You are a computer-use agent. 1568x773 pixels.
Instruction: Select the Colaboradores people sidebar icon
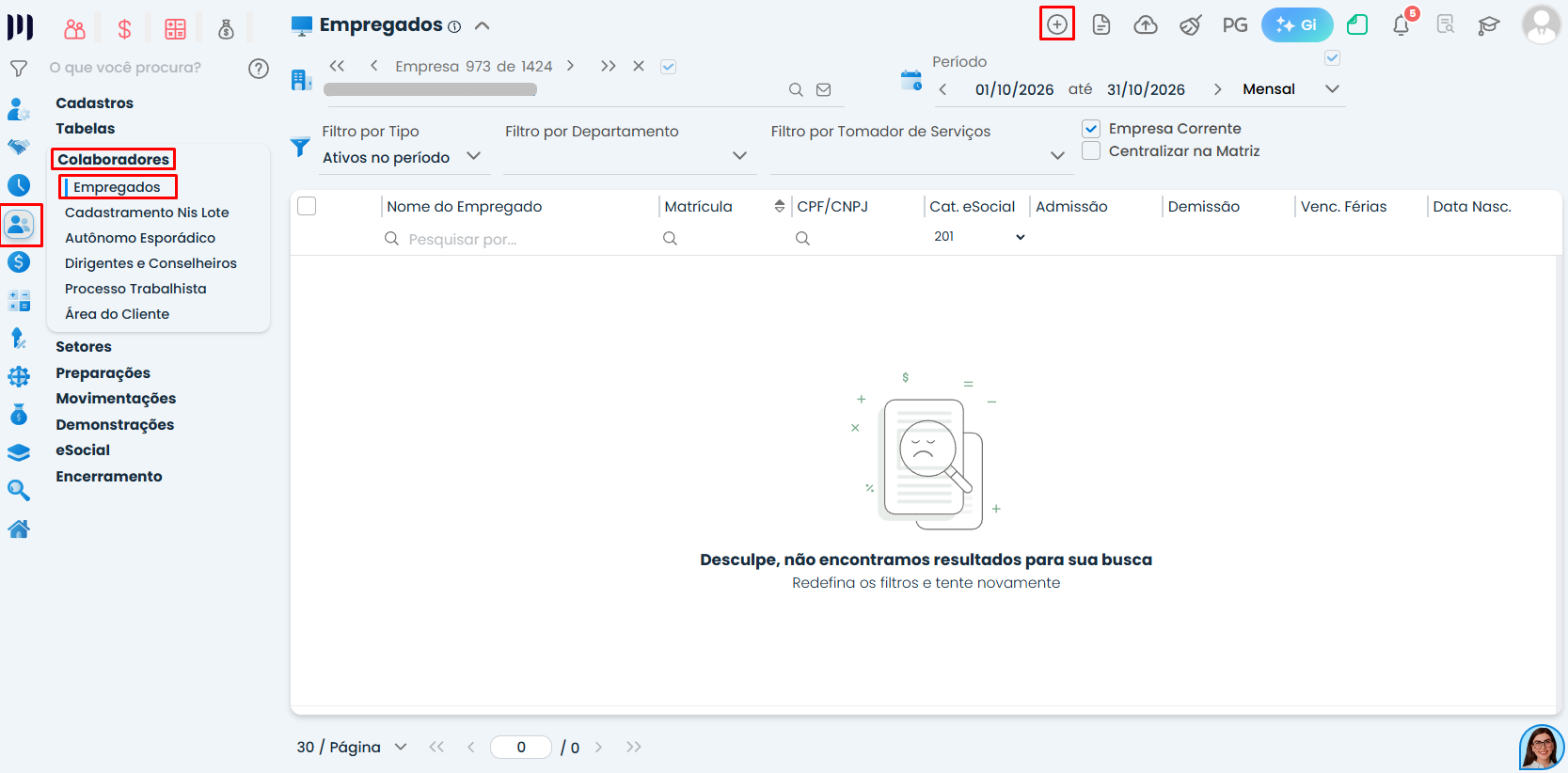(x=19, y=224)
